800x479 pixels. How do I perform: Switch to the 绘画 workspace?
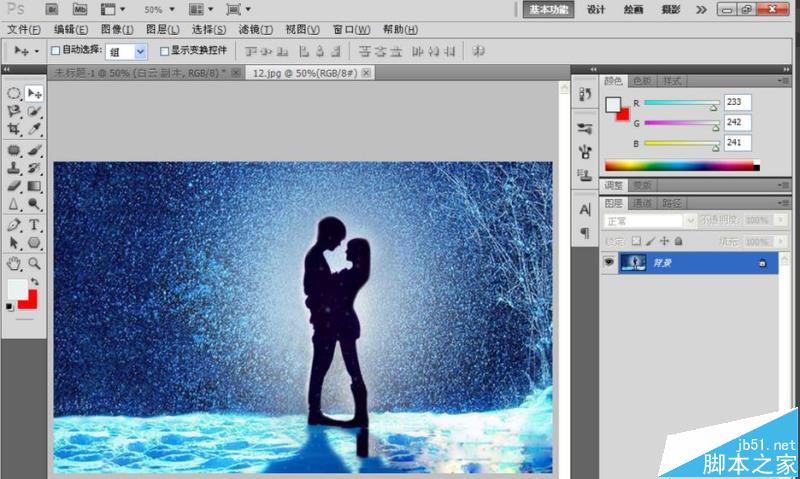point(633,9)
